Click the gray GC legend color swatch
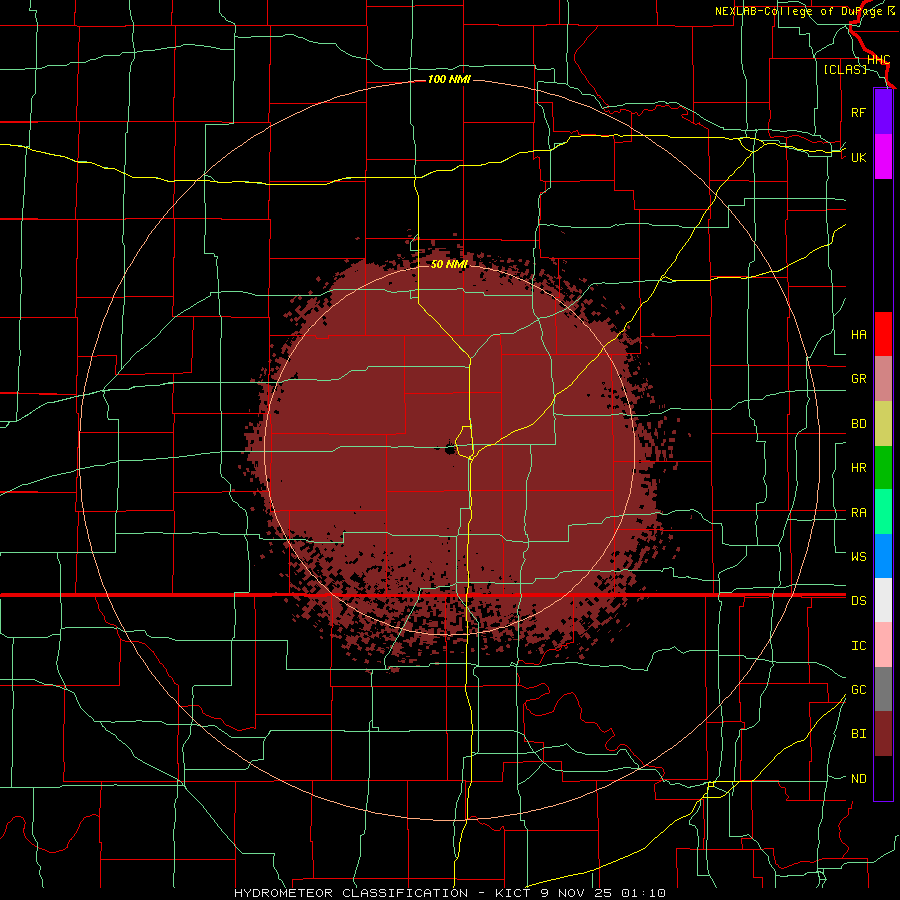 [x=883, y=689]
